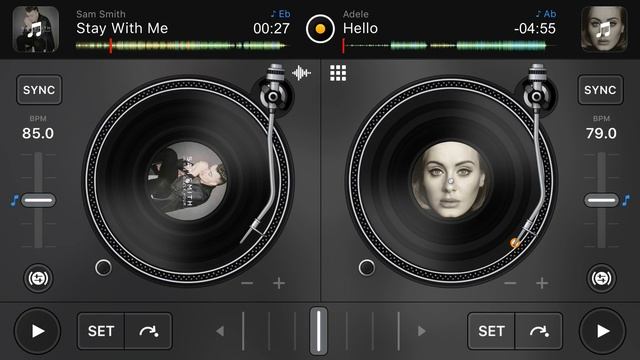Toggle the right deck loop button
Screen dimensions: 640x360
(x=601, y=278)
